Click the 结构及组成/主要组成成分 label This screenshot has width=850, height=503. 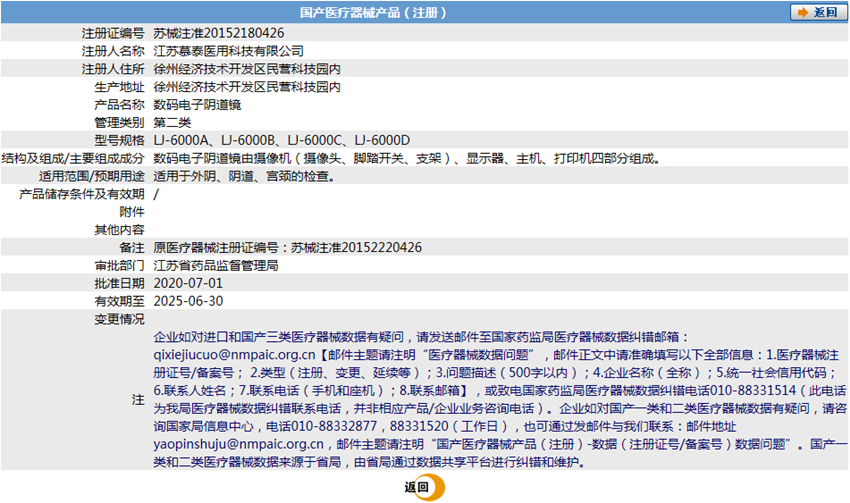(x=73, y=158)
